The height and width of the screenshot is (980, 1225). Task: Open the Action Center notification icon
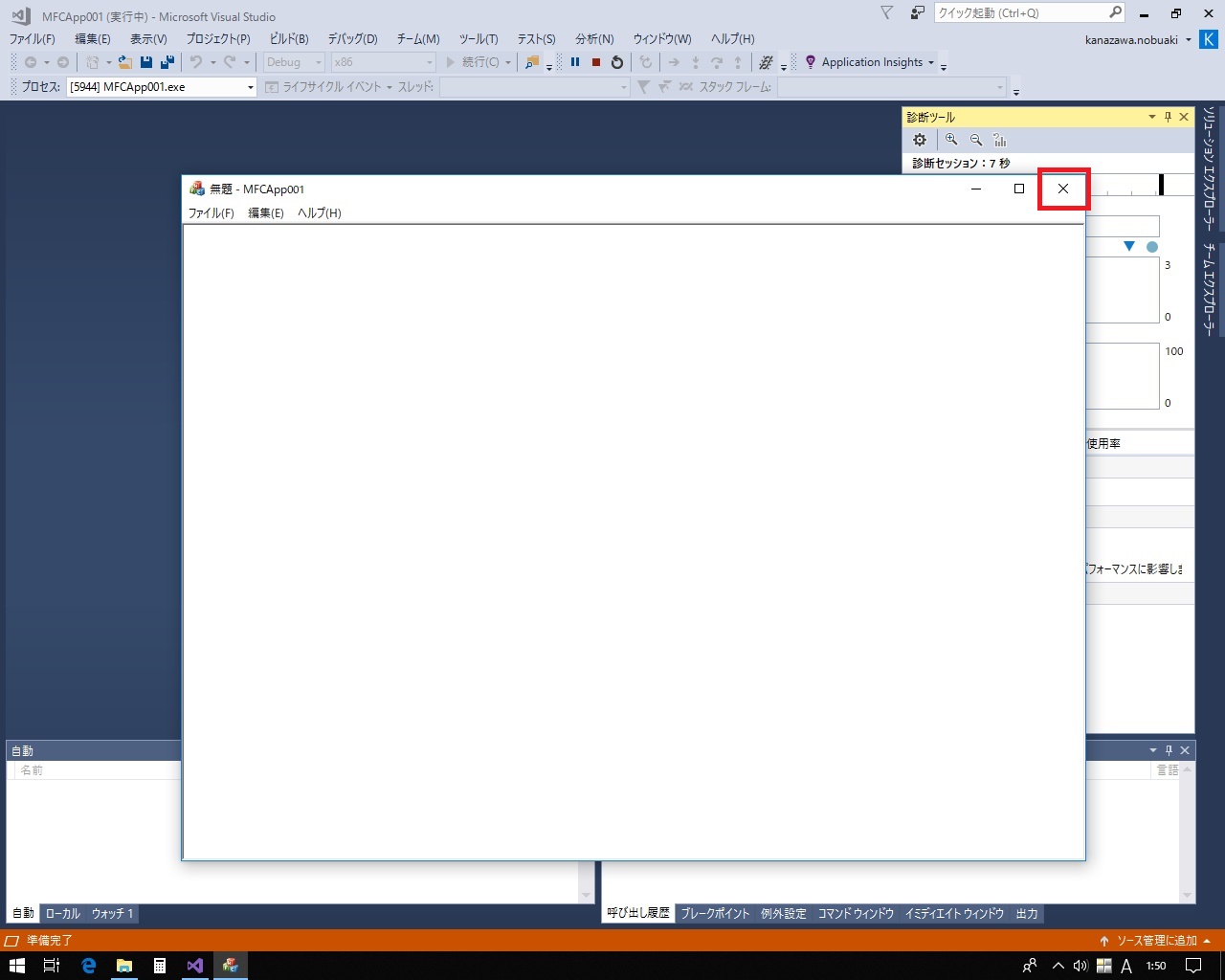click(1193, 966)
